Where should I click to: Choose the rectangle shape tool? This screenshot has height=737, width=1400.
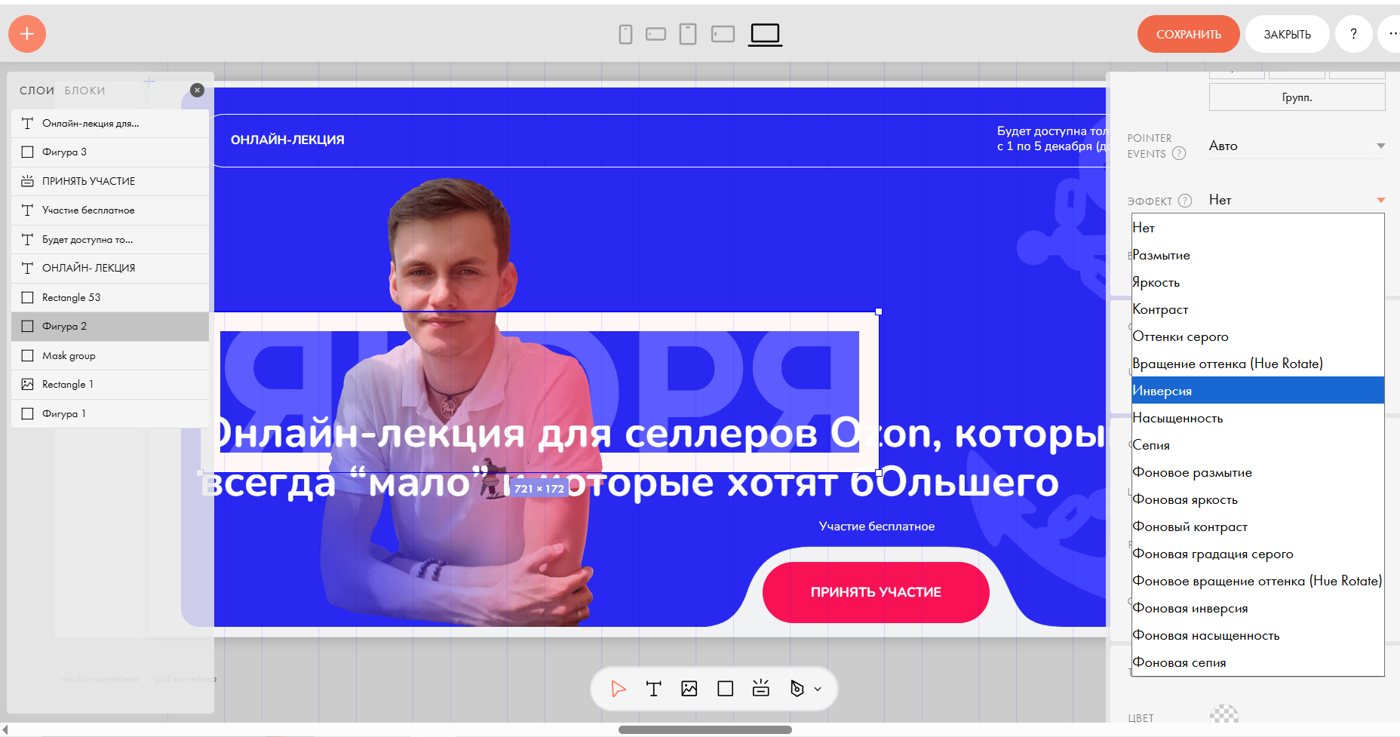725,689
